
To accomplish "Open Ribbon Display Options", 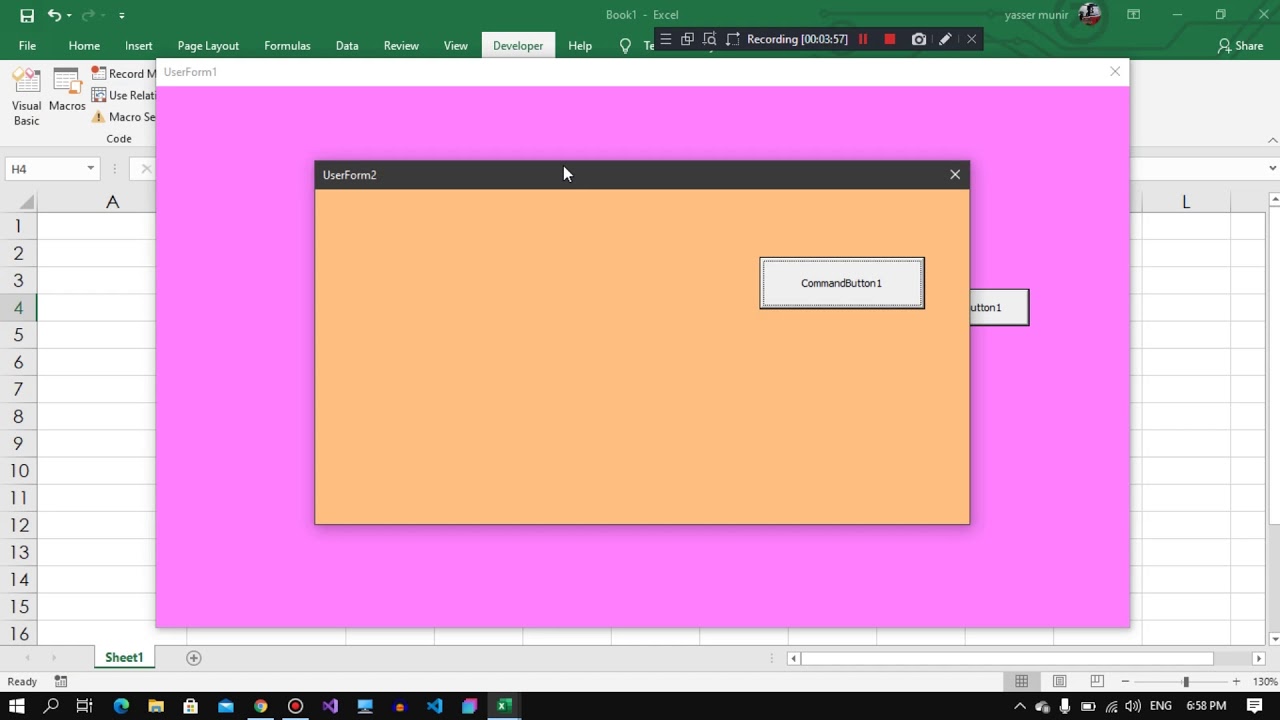I will tap(1133, 15).
